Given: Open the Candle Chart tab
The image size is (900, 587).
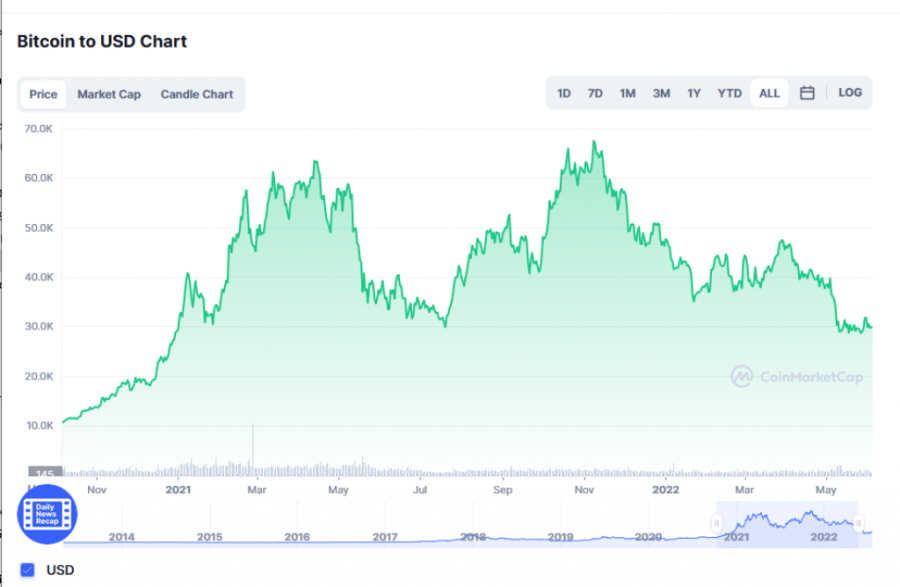Looking at the screenshot, I should (197, 94).
